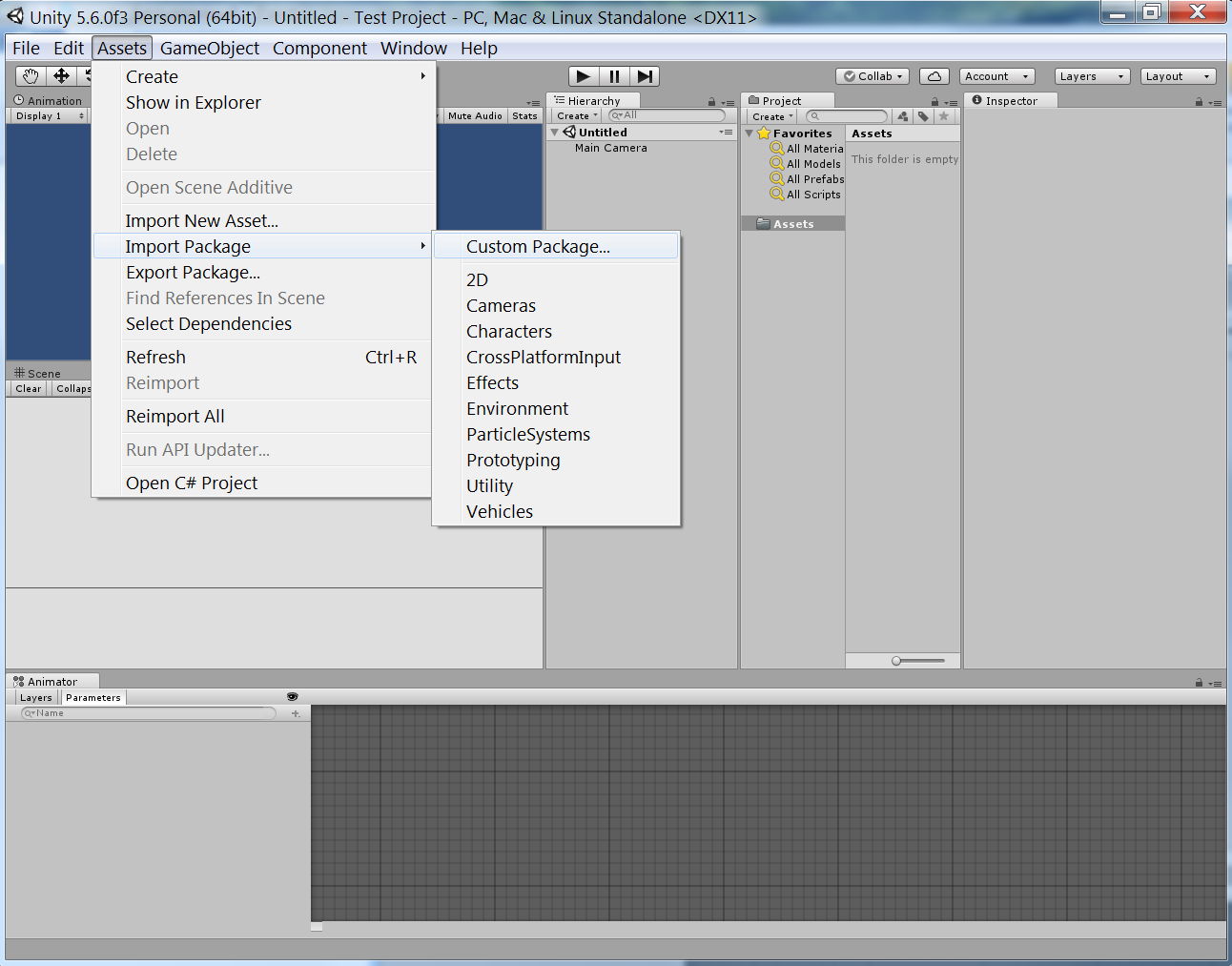Click the Unity icon beside Untitled
This screenshot has width=1232, height=966.
pos(569,133)
